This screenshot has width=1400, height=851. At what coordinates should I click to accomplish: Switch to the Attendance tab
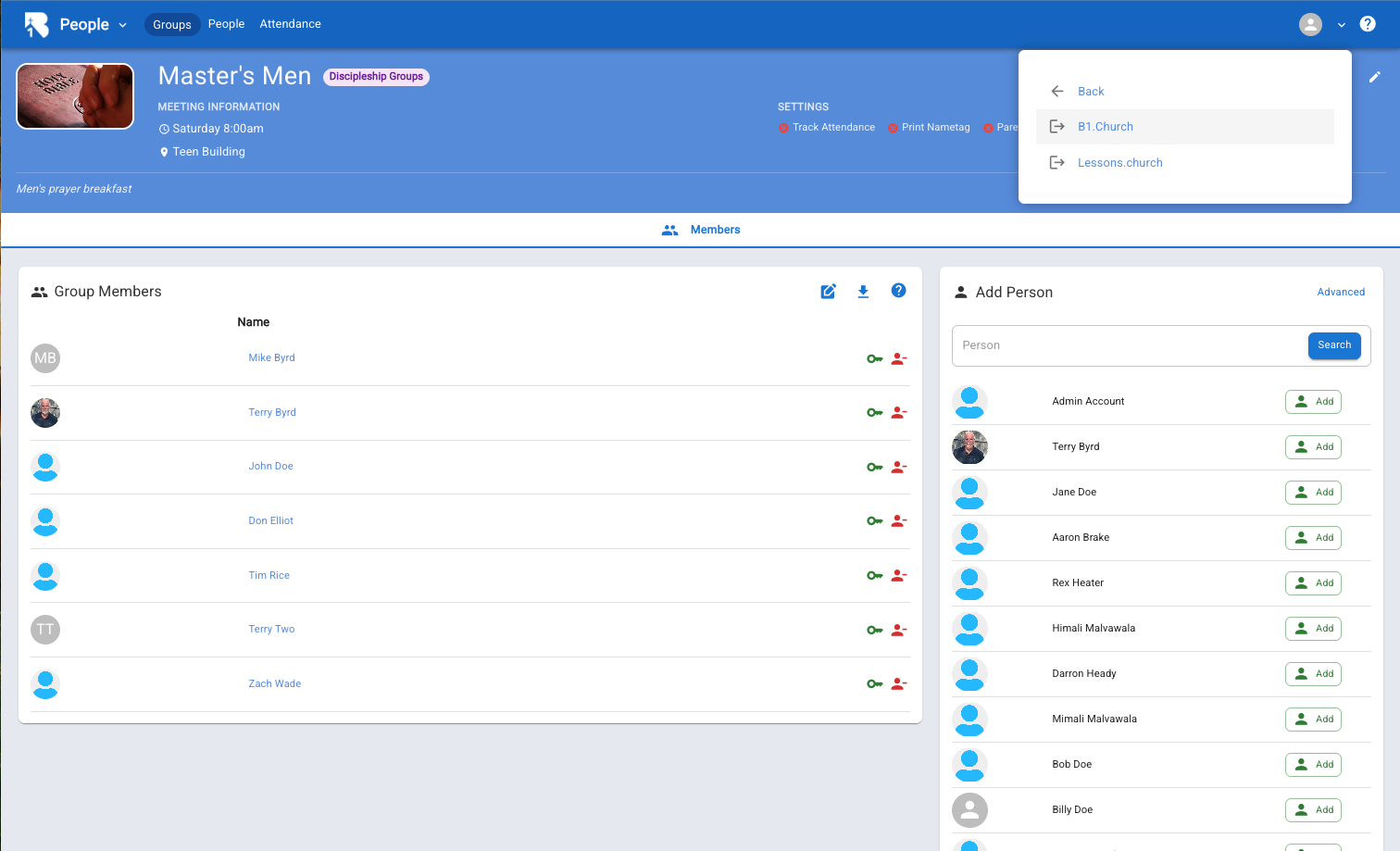click(290, 24)
